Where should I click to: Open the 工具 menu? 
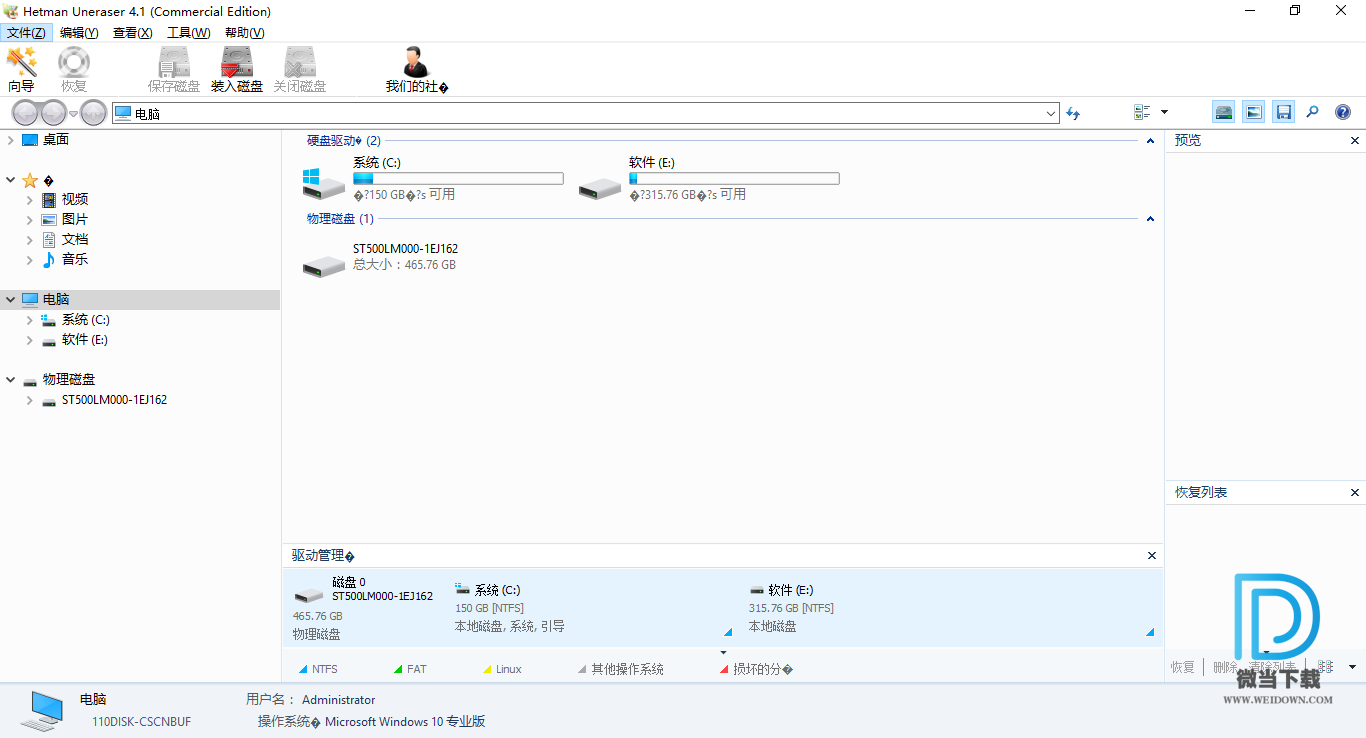pyautogui.click(x=188, y=33)
